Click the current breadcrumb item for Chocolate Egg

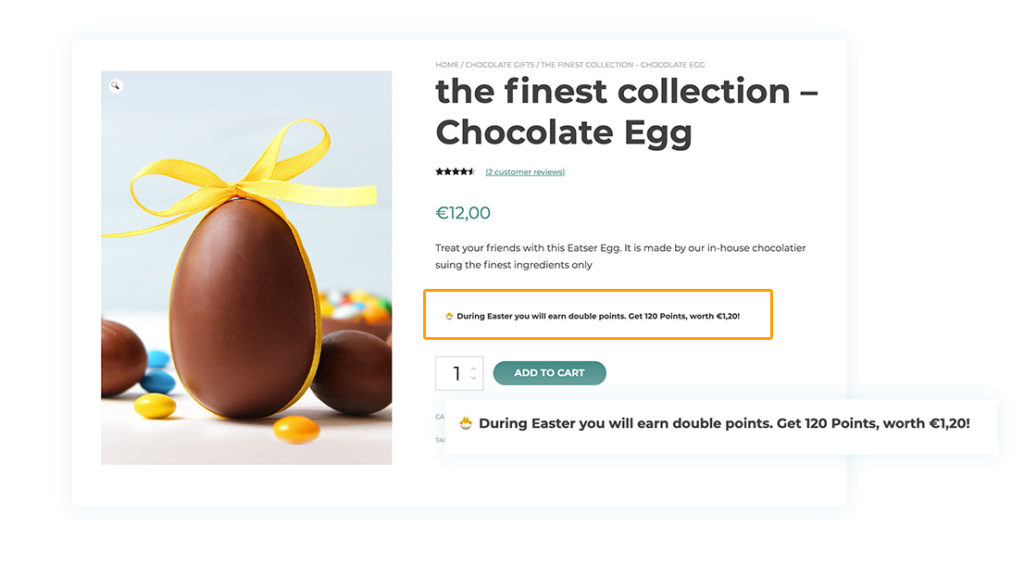pos(623,65)
